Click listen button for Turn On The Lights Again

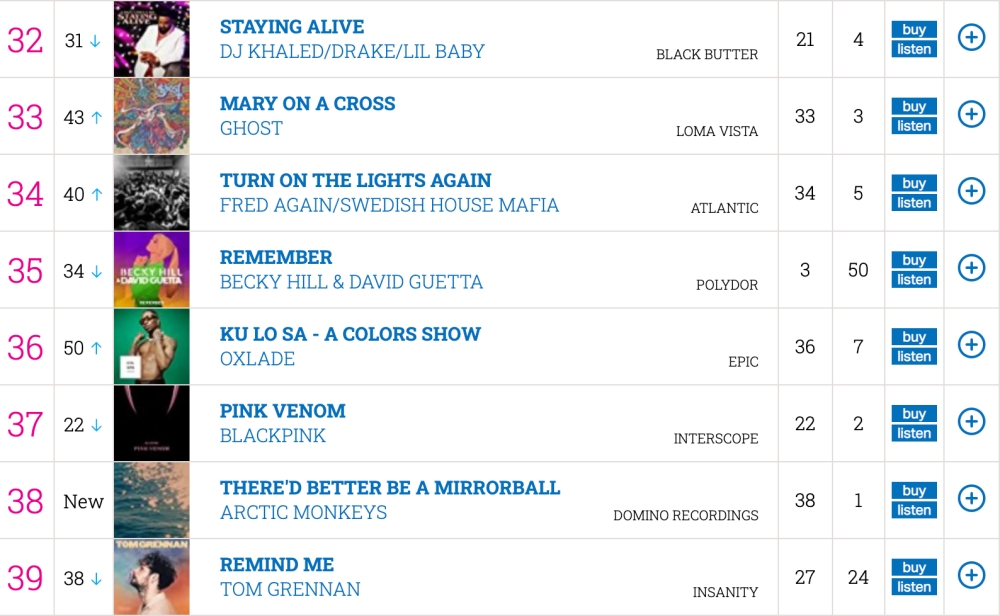914,203
